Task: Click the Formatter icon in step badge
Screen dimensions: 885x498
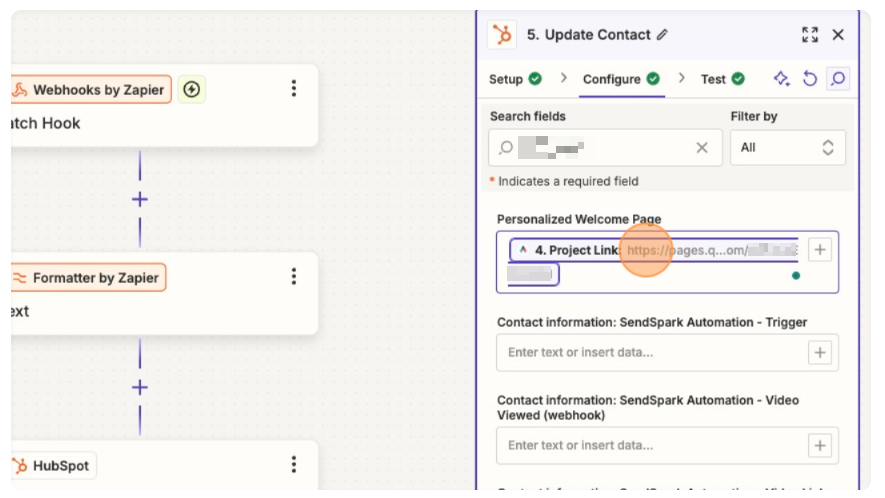Action: pyautogui.click(x=20, y=278)
